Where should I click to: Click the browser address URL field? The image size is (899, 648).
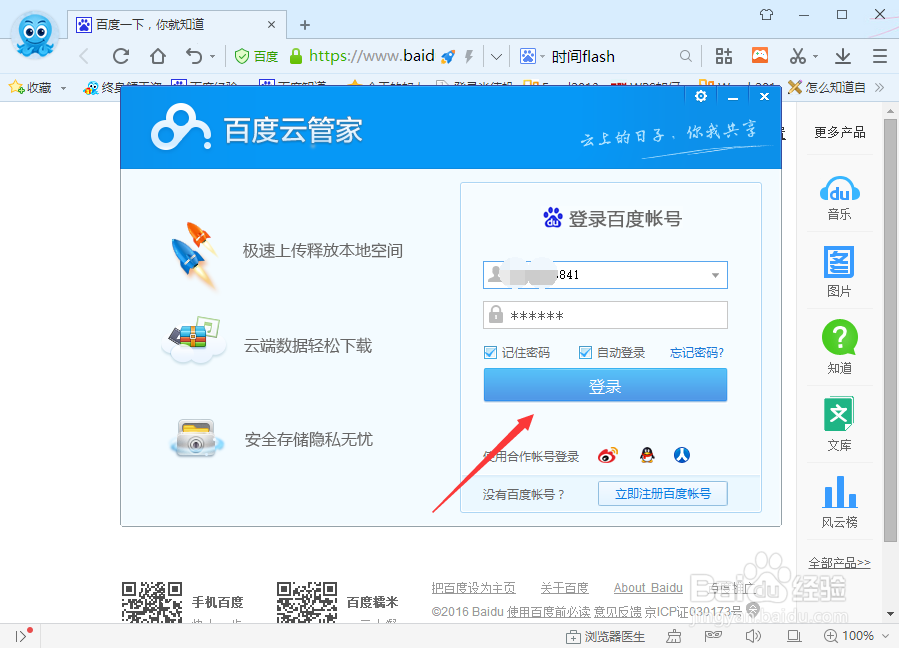tap(371, 56)
